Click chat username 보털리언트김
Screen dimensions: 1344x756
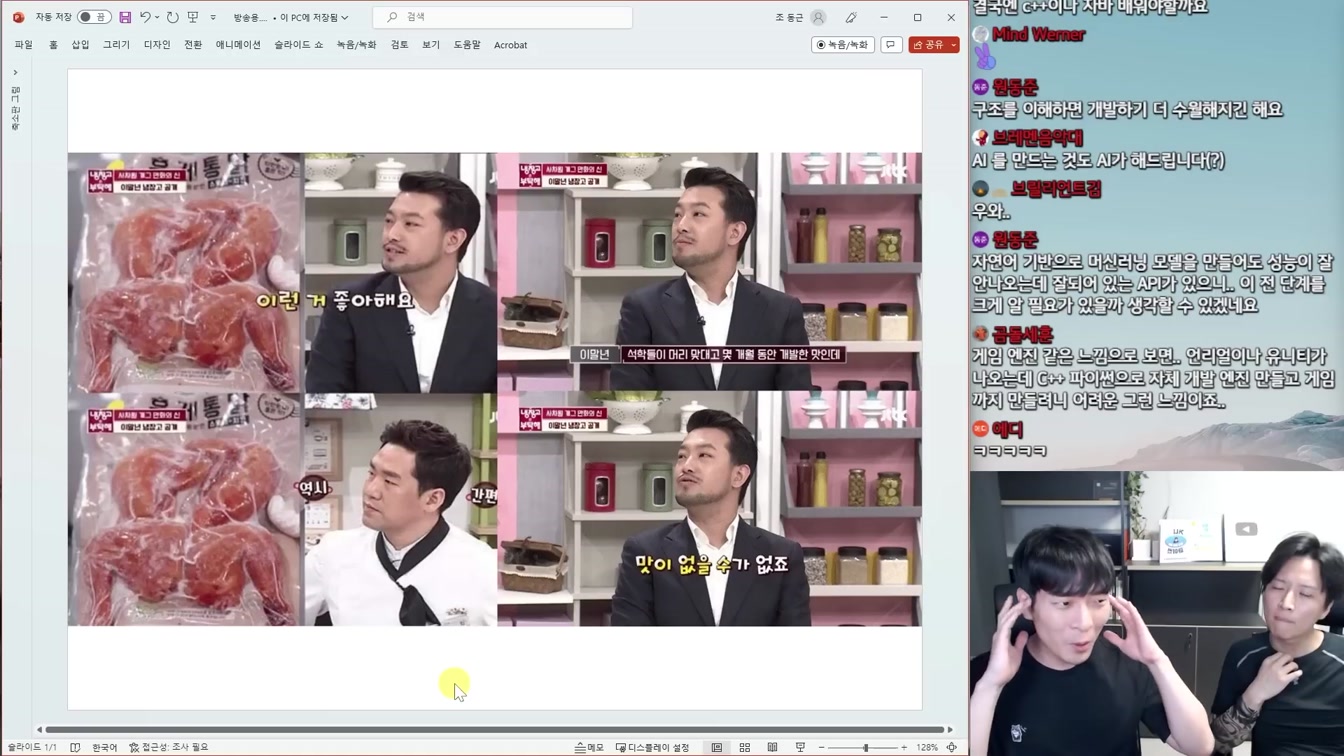point(1056,188)
